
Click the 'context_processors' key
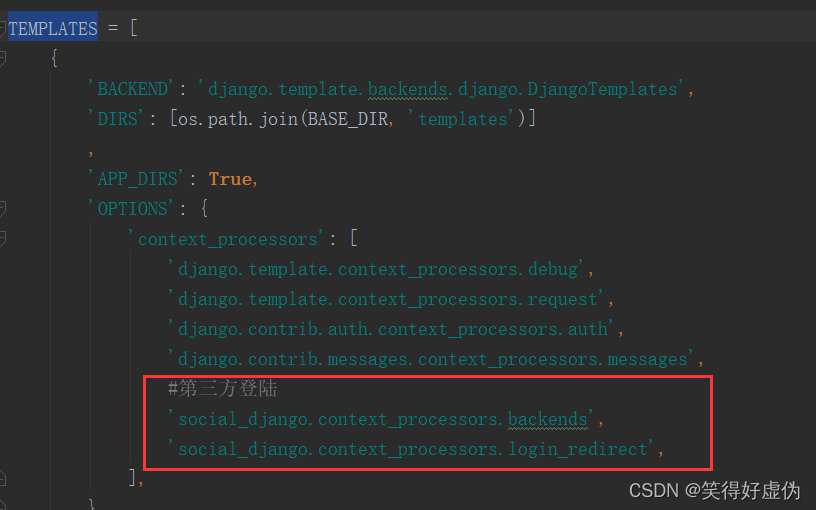point(226,239)
